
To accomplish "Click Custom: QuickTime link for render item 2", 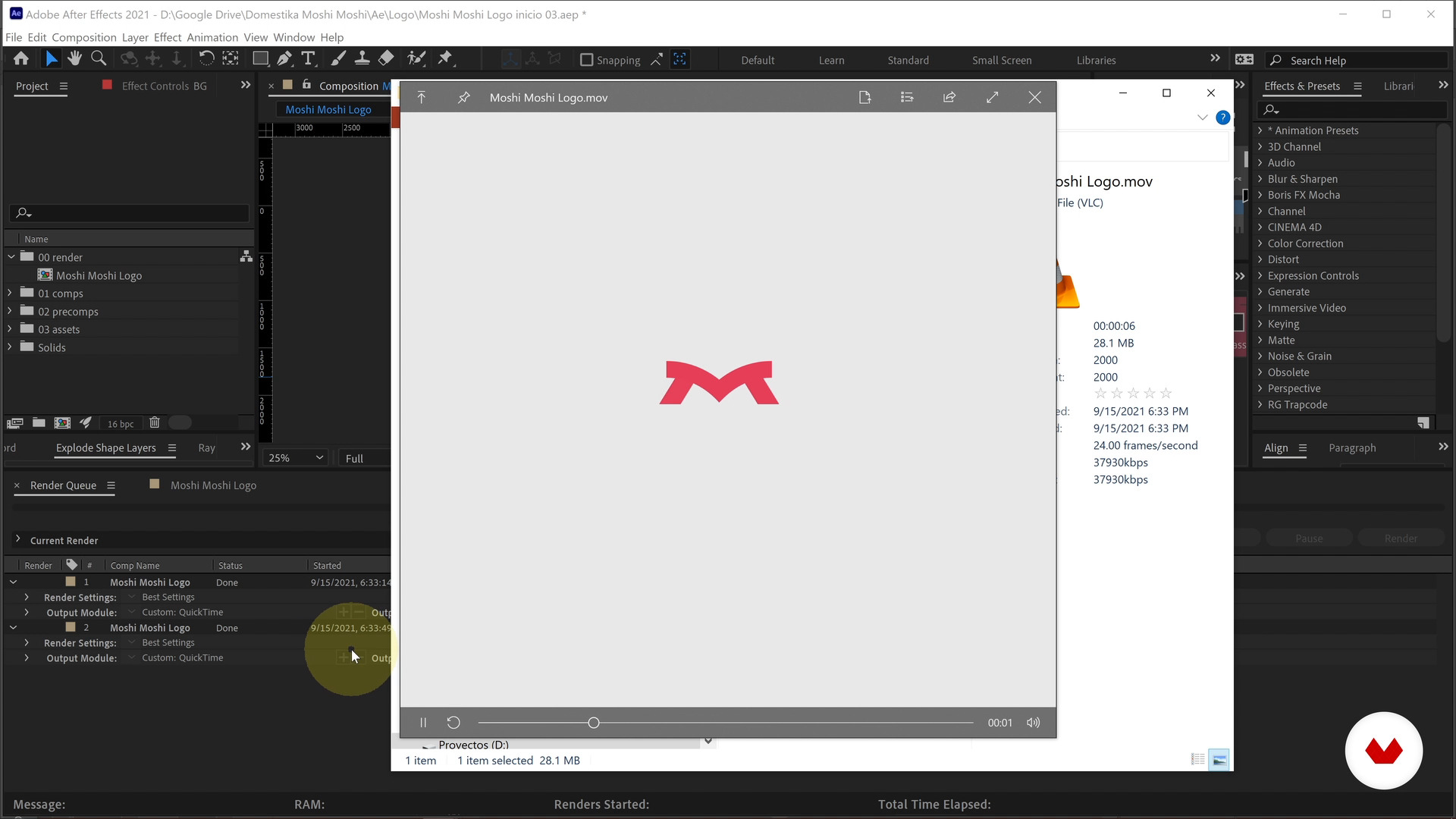I will pyautogui.click(x=183, y=658).
